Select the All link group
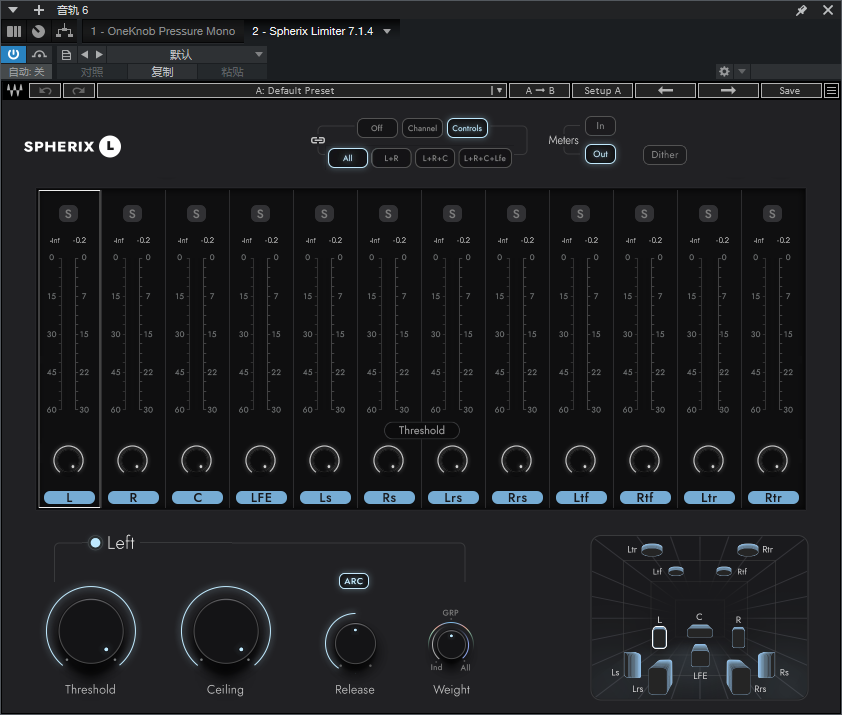 [x=348, y=158]
